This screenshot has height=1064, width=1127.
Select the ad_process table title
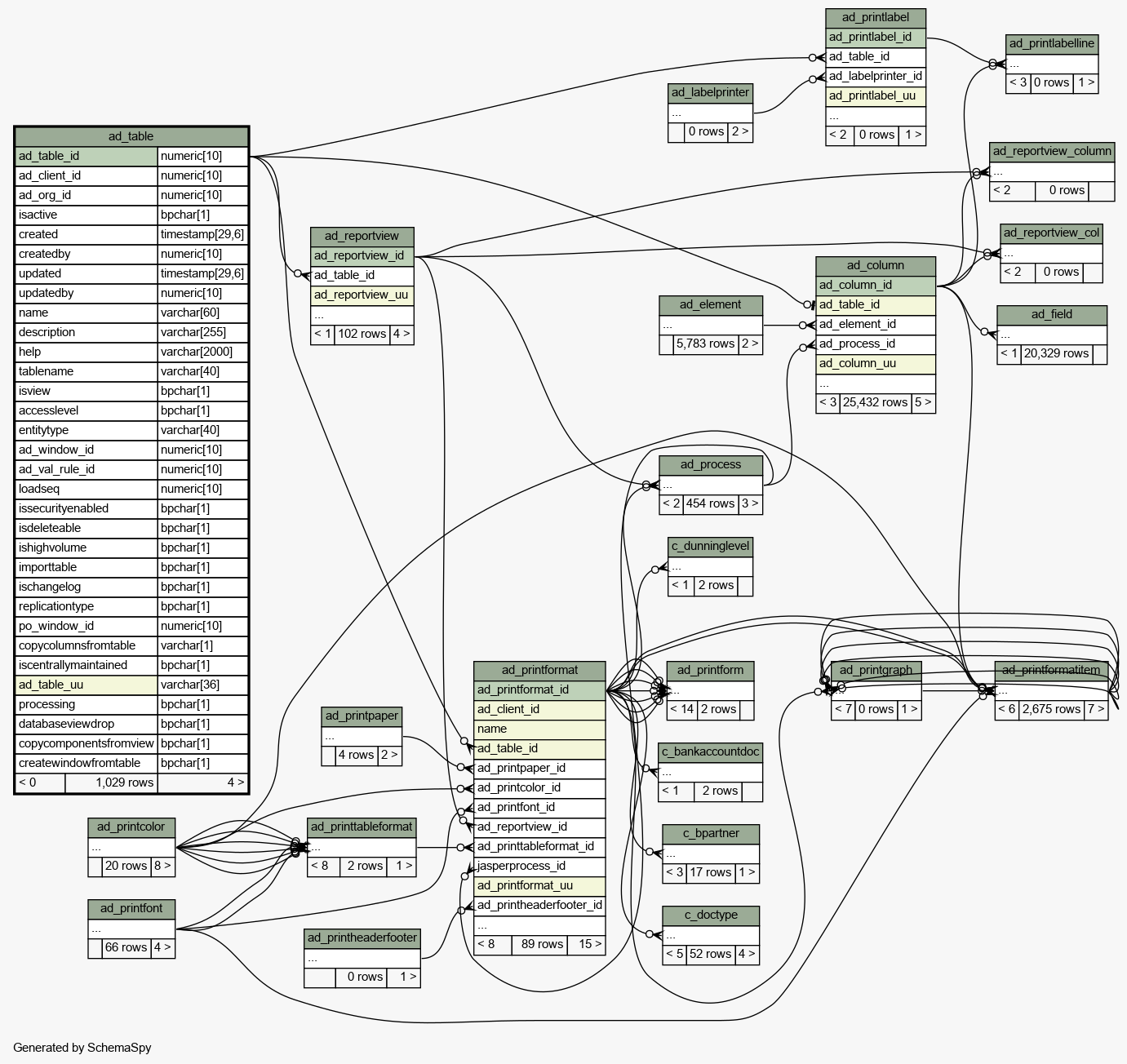click(x=711, y=464)
